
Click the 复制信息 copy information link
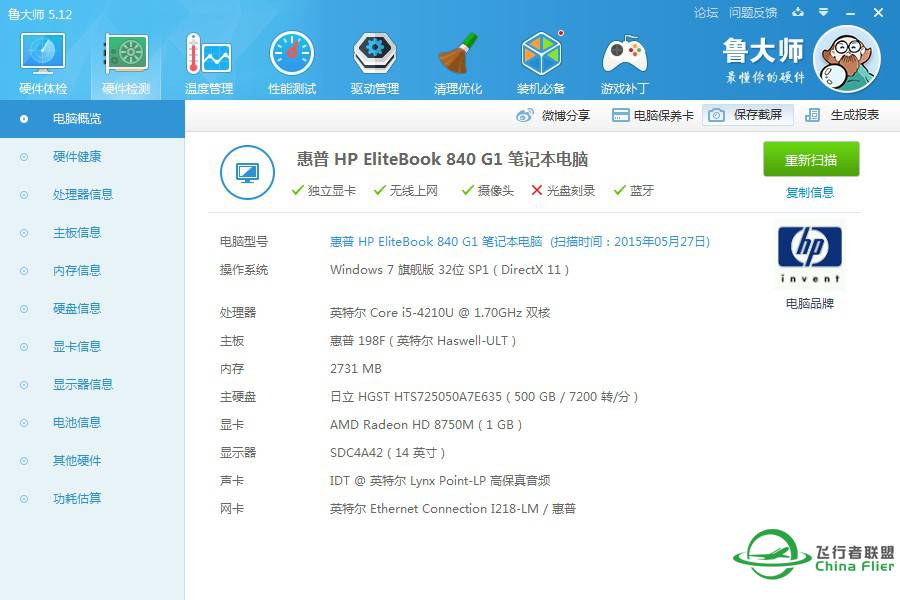click(x=810, y=192)
